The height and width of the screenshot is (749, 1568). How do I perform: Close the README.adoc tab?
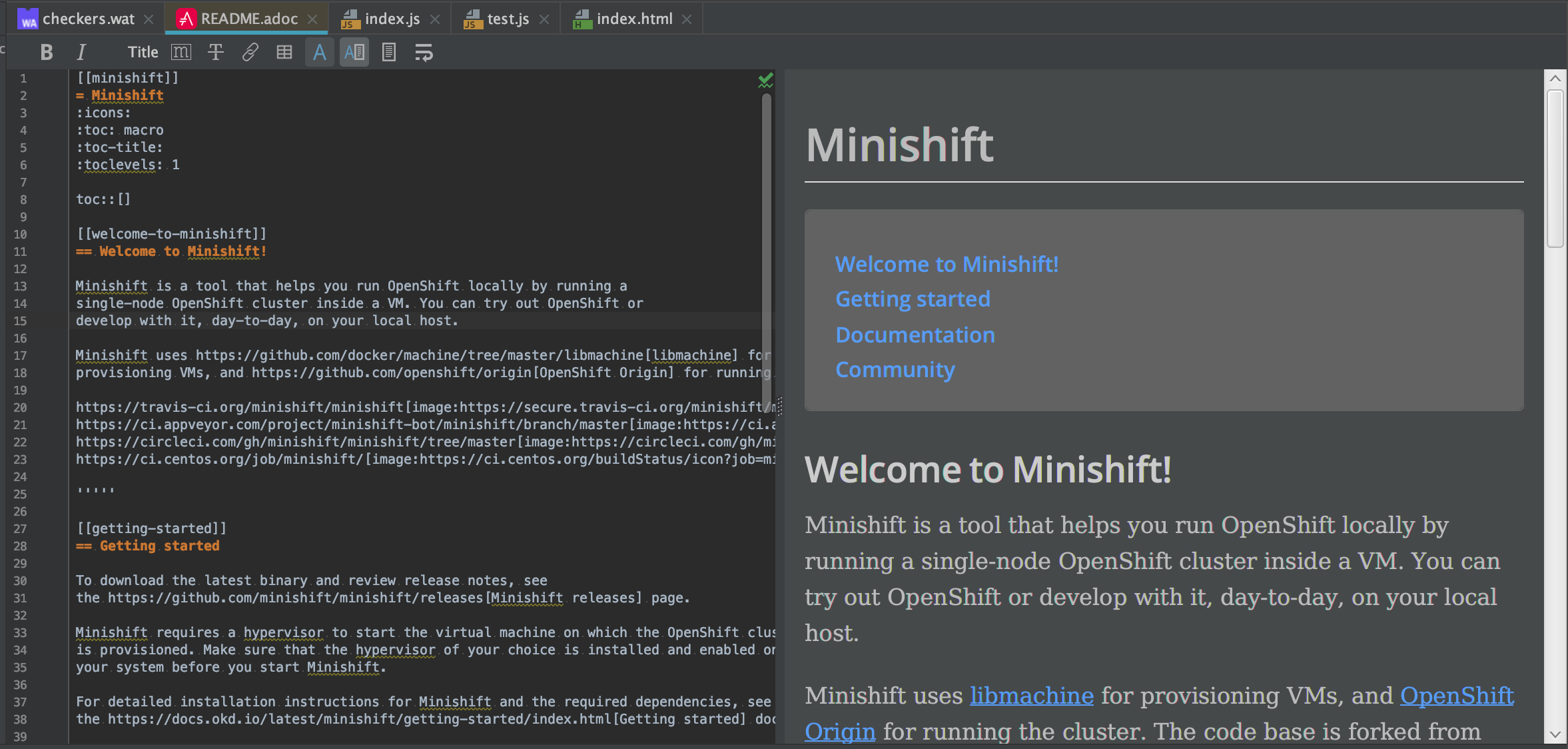pos(312,19)
